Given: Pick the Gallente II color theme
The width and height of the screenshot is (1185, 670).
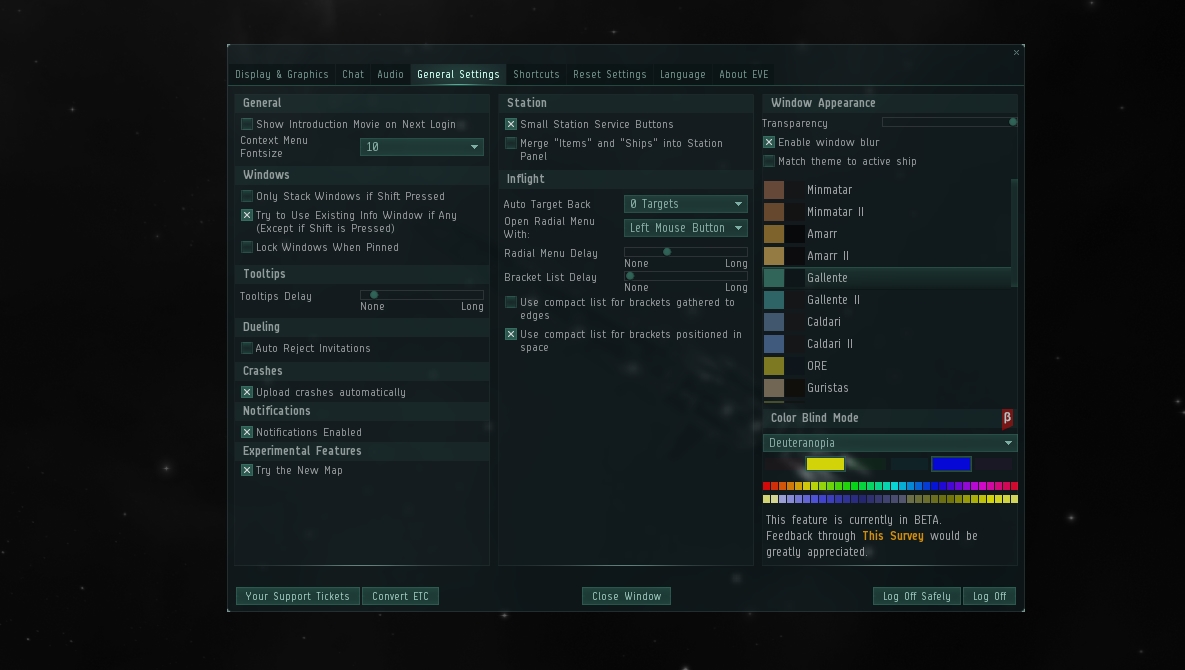Looking at the screenshot, I should tap(886, 300).
